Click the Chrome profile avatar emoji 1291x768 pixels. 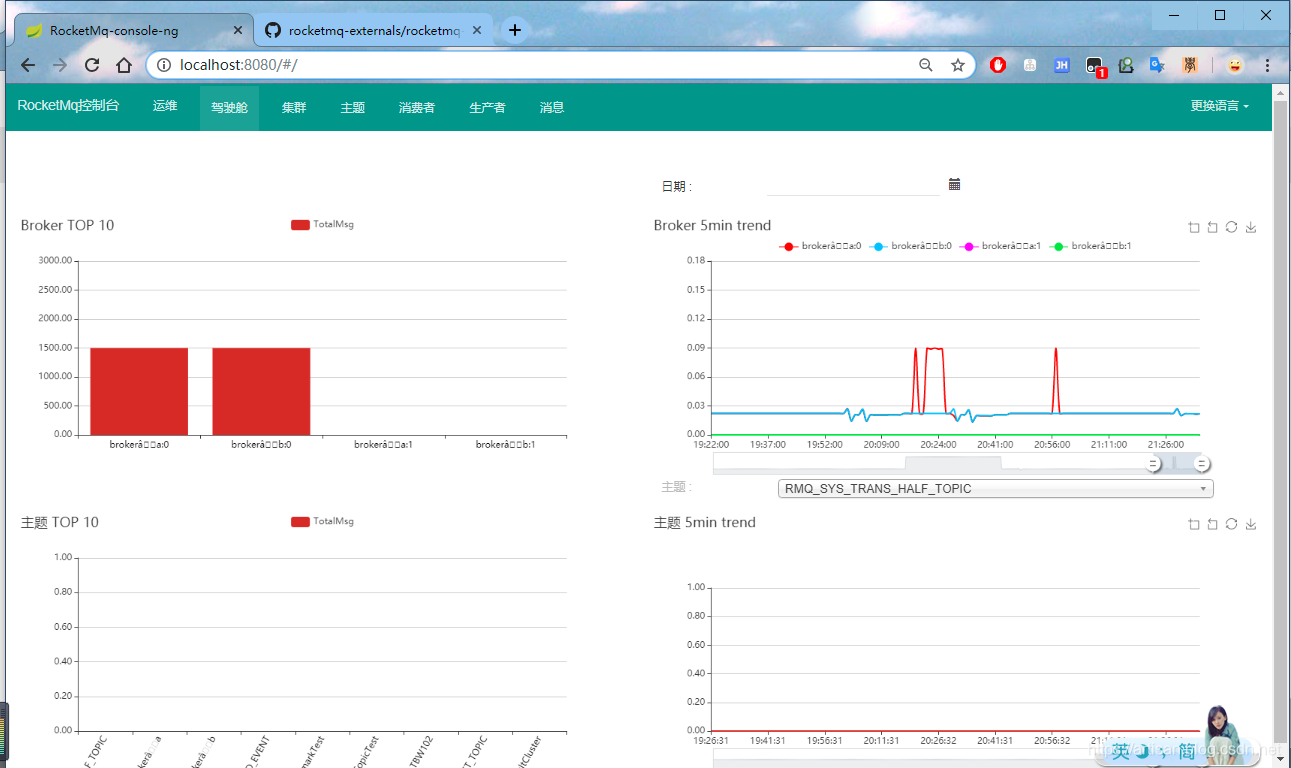1236,65
